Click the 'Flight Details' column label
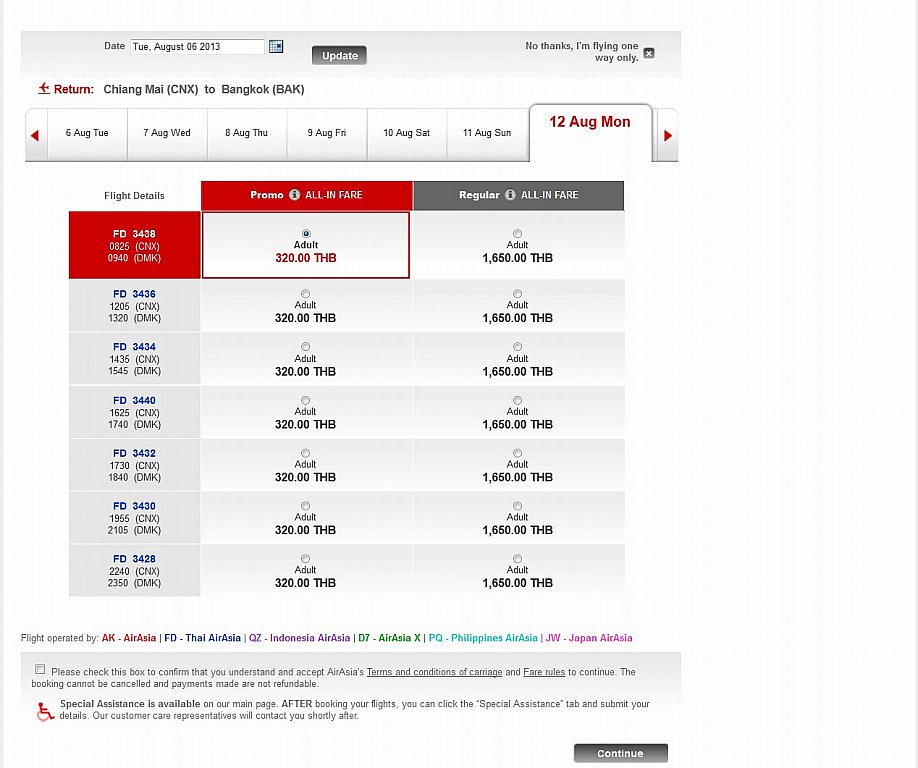The image size is (918, 768). (134, 196)
